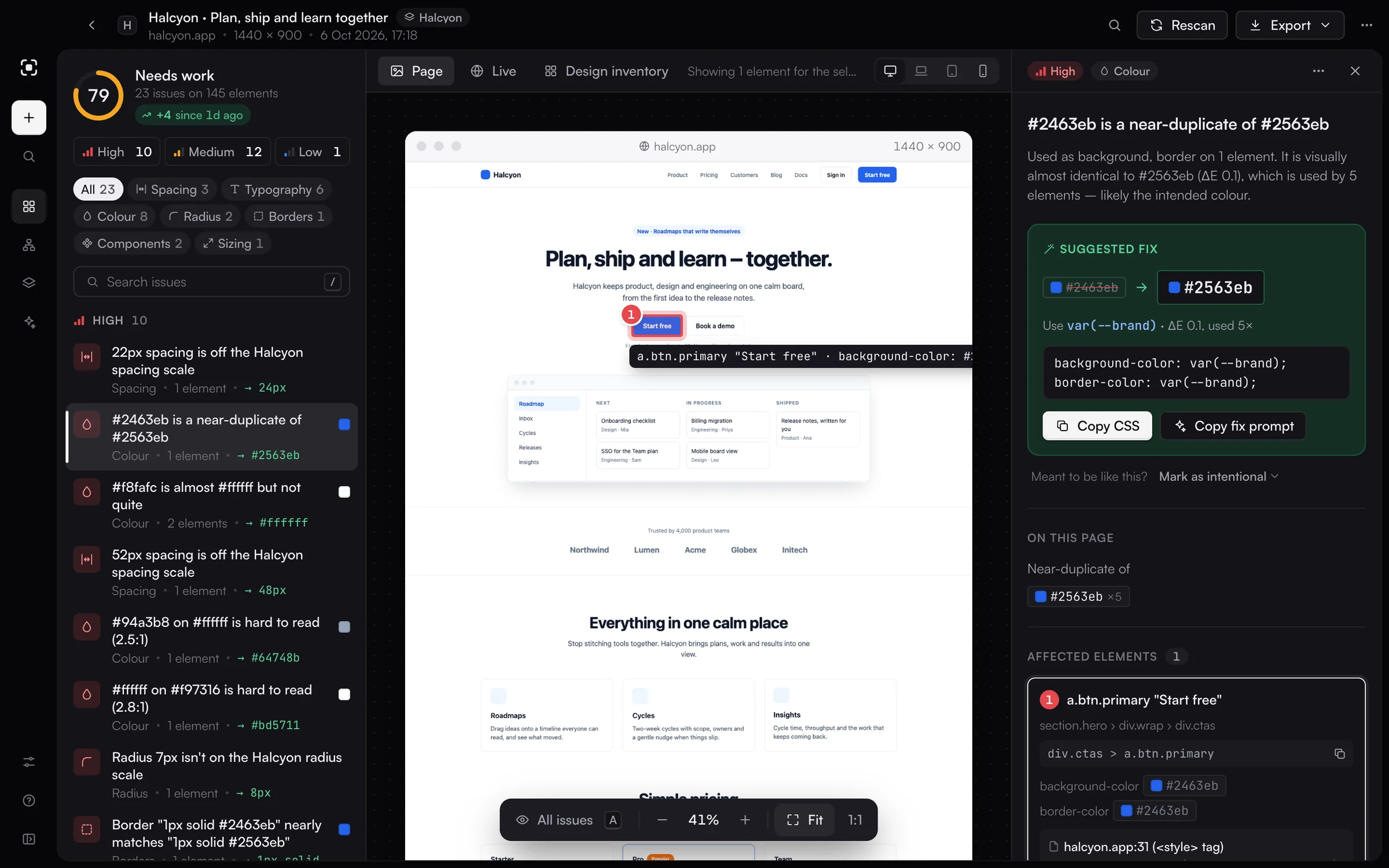
Task: Click the Rescan button
Action: [1182, 25]
